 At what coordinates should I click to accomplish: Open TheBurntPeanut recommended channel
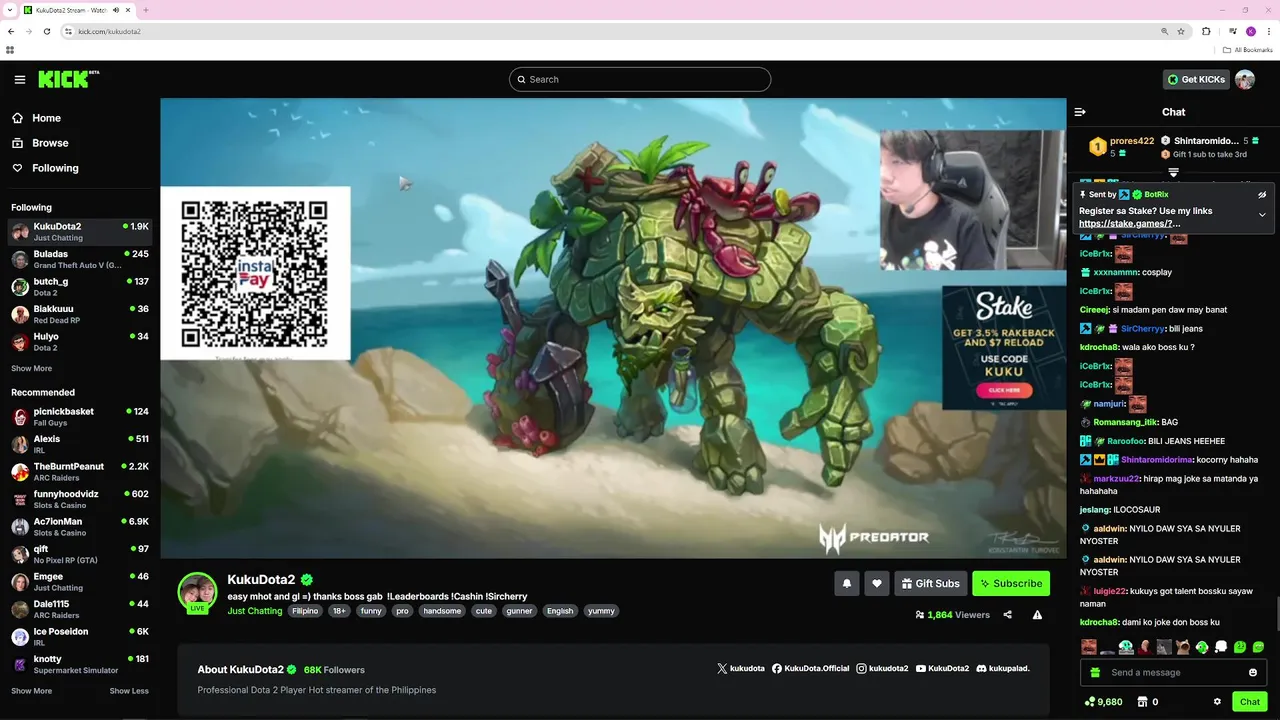(80, 472)
